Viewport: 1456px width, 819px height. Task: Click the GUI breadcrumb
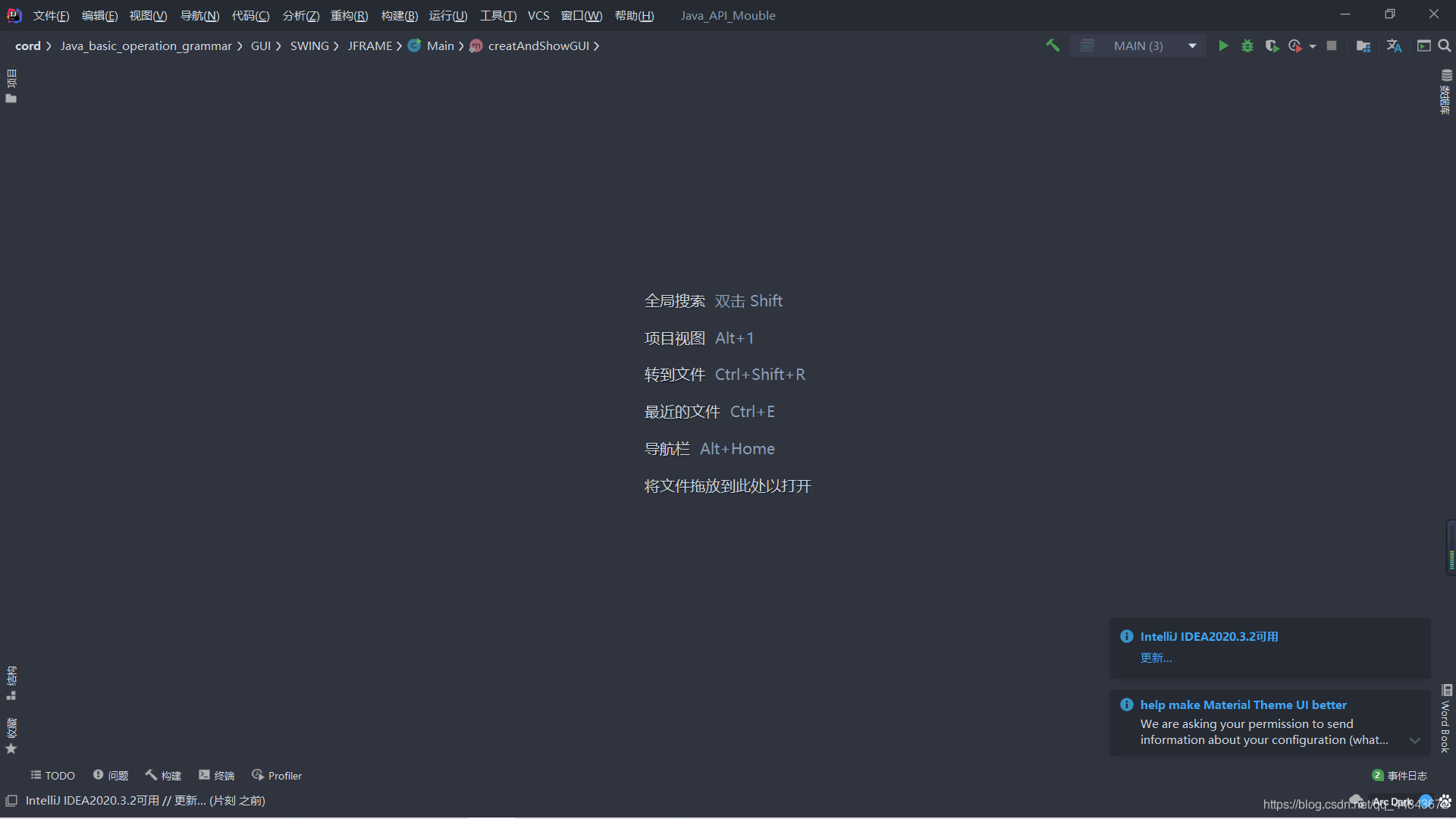pos(261,46)
